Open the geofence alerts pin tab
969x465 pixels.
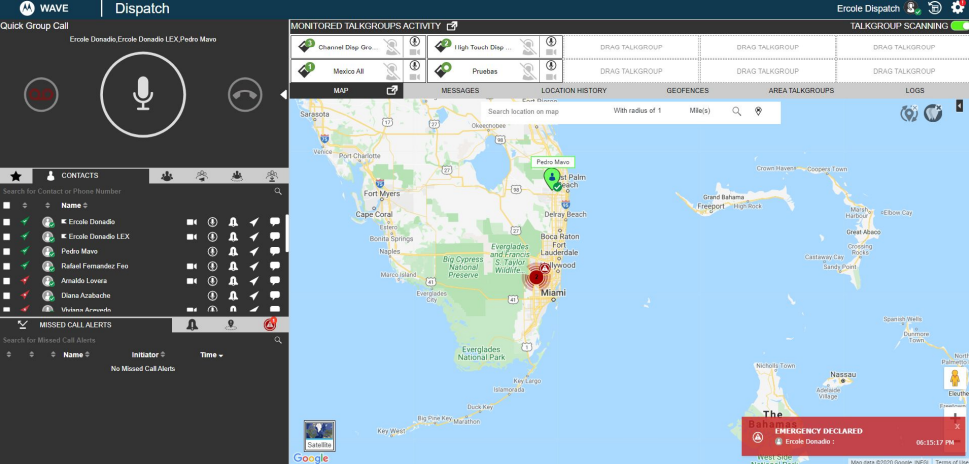pyautogui.click(x=231, y=325)
